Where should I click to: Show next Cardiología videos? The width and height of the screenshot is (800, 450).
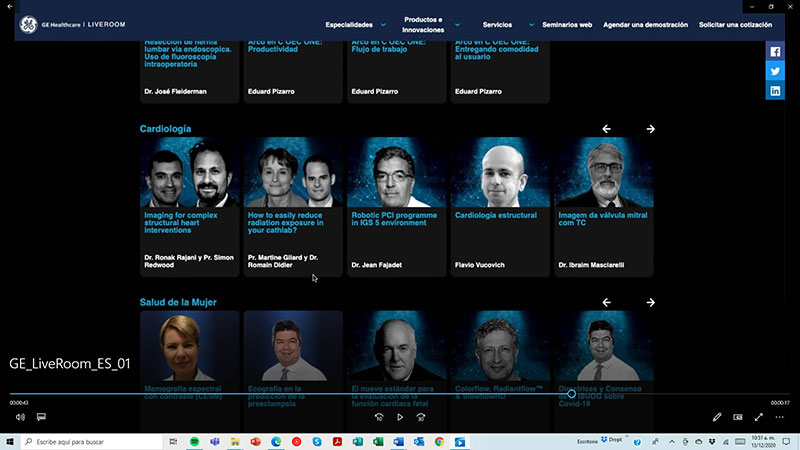(x=651, y=129)
